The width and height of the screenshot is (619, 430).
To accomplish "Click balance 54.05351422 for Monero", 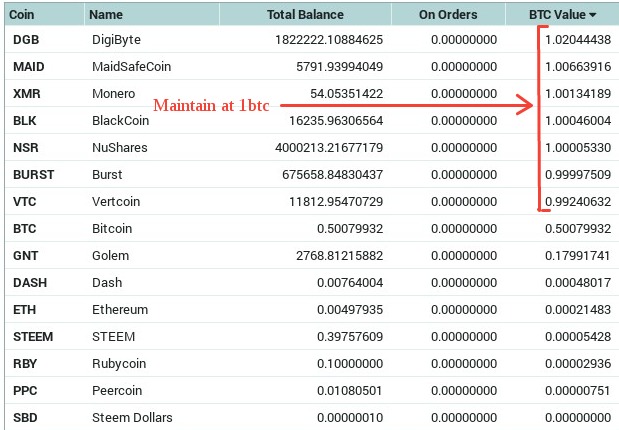I will [x=346, y=94].
